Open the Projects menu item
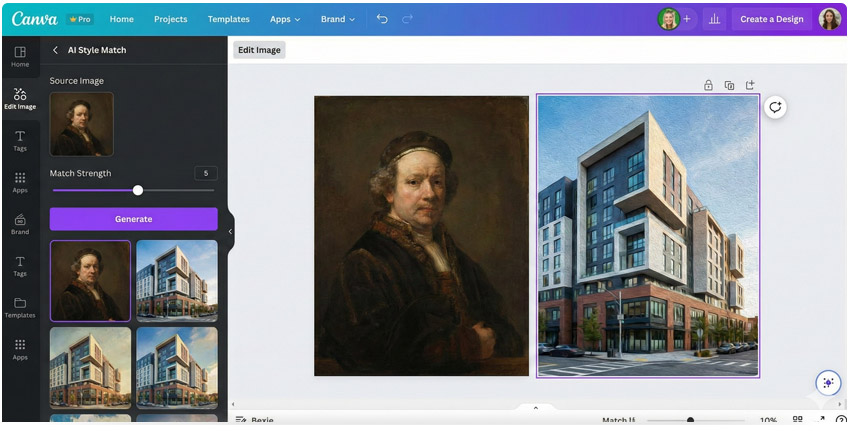 [x=170, y=19]
